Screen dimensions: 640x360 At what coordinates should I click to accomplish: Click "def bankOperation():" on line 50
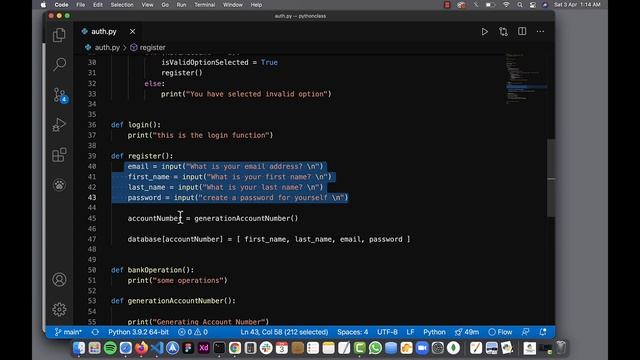point(153,270)
